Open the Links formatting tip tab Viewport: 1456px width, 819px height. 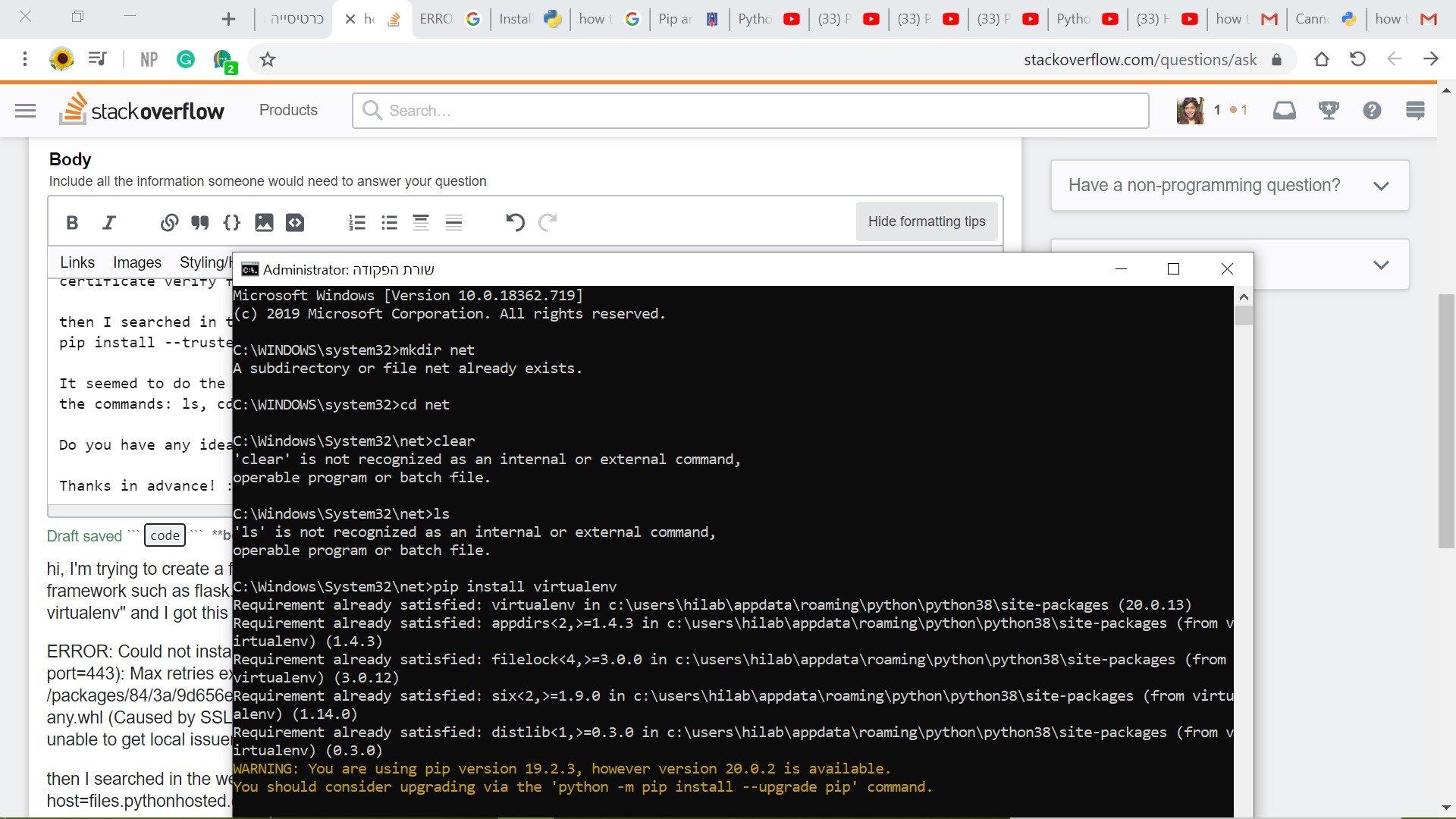pos(77,262)
